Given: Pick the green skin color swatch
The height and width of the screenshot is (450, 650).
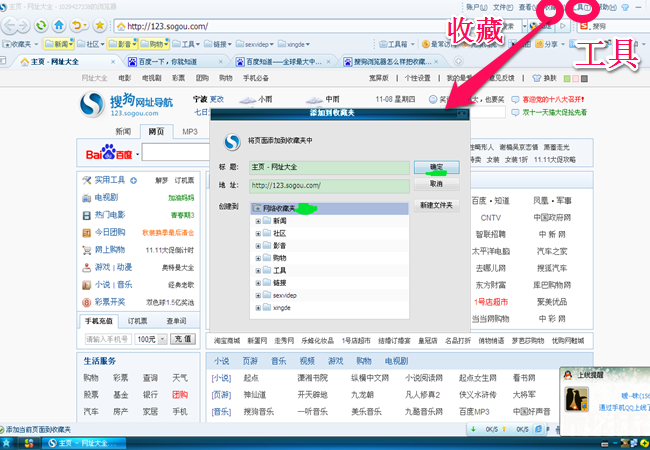Looking at the screenshot, I should point(568,78).
